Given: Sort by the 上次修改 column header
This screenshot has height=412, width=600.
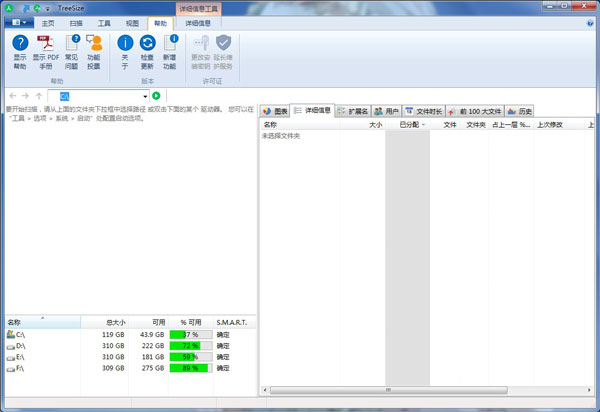Looking at the screenshot, I should pyautogui.click(x=559, y=125).
